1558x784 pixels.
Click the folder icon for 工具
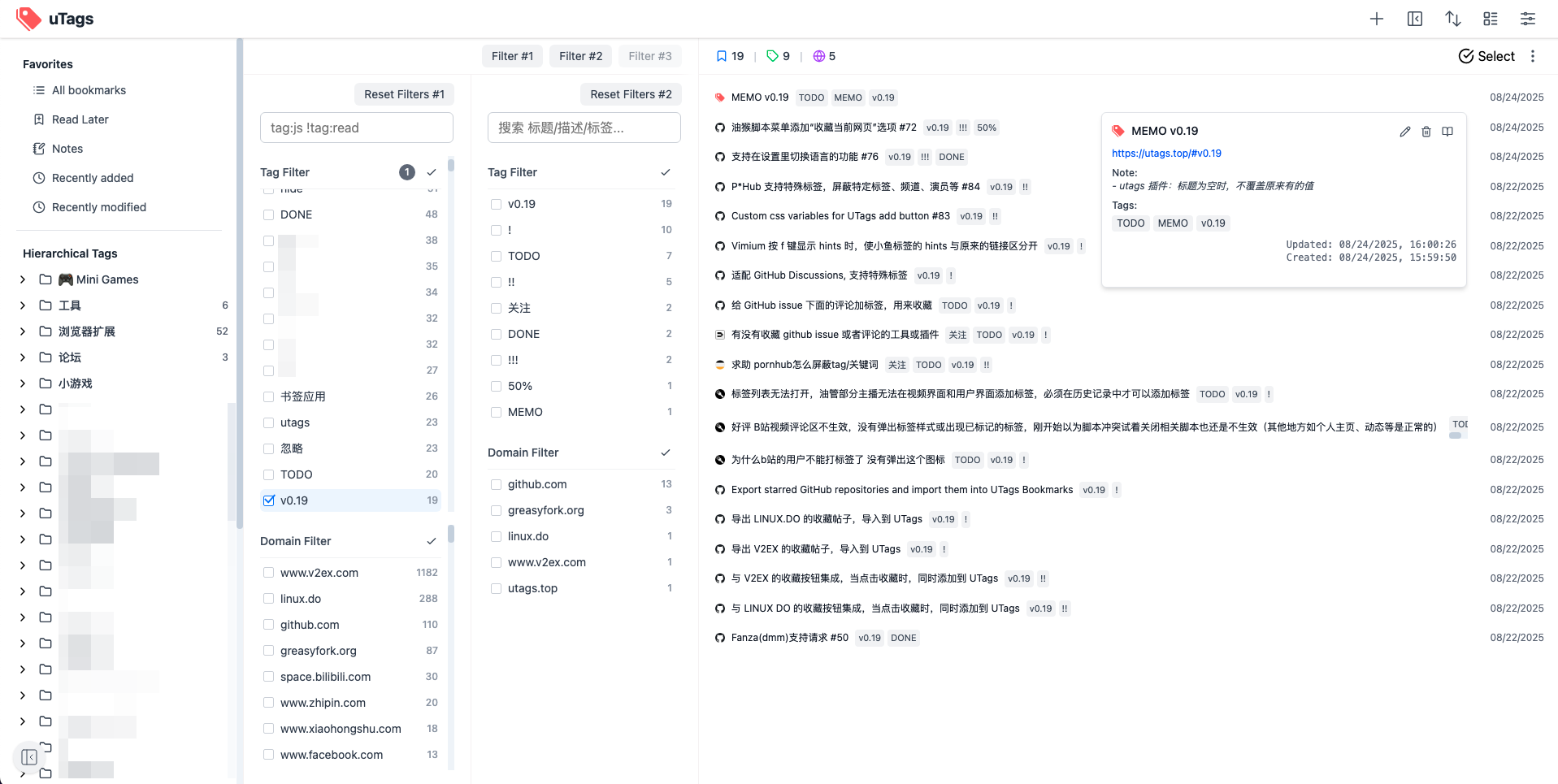46,305
